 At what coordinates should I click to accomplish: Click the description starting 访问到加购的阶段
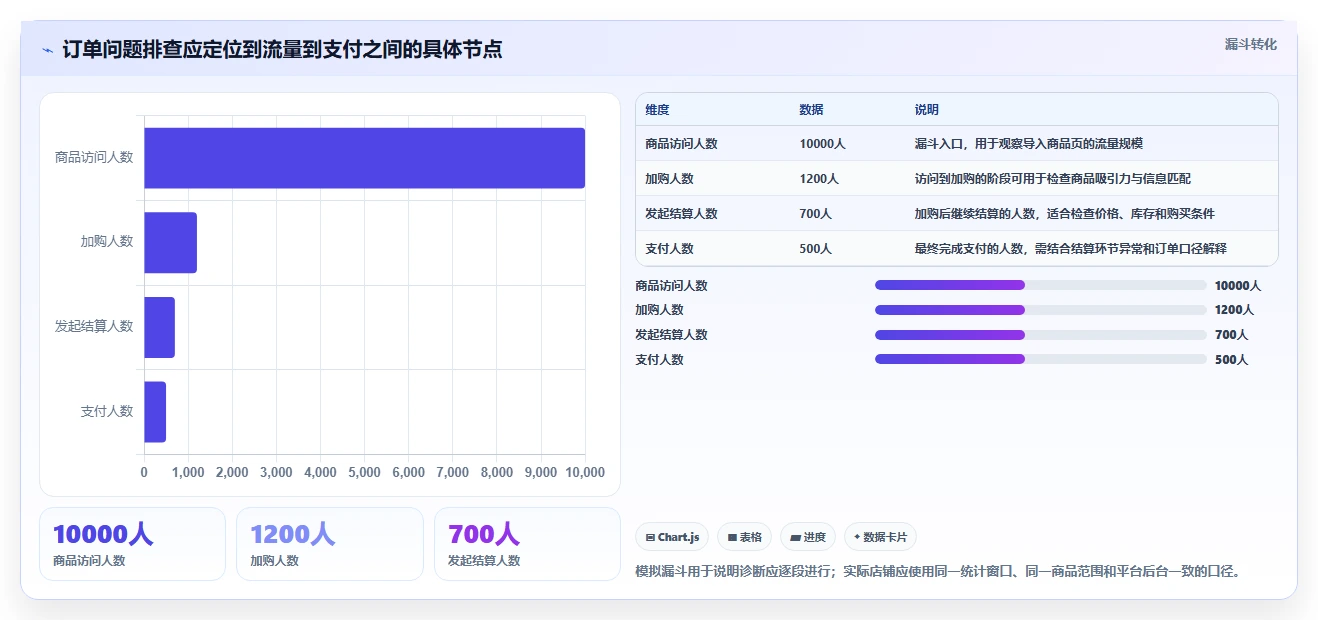click(1052, 179)
